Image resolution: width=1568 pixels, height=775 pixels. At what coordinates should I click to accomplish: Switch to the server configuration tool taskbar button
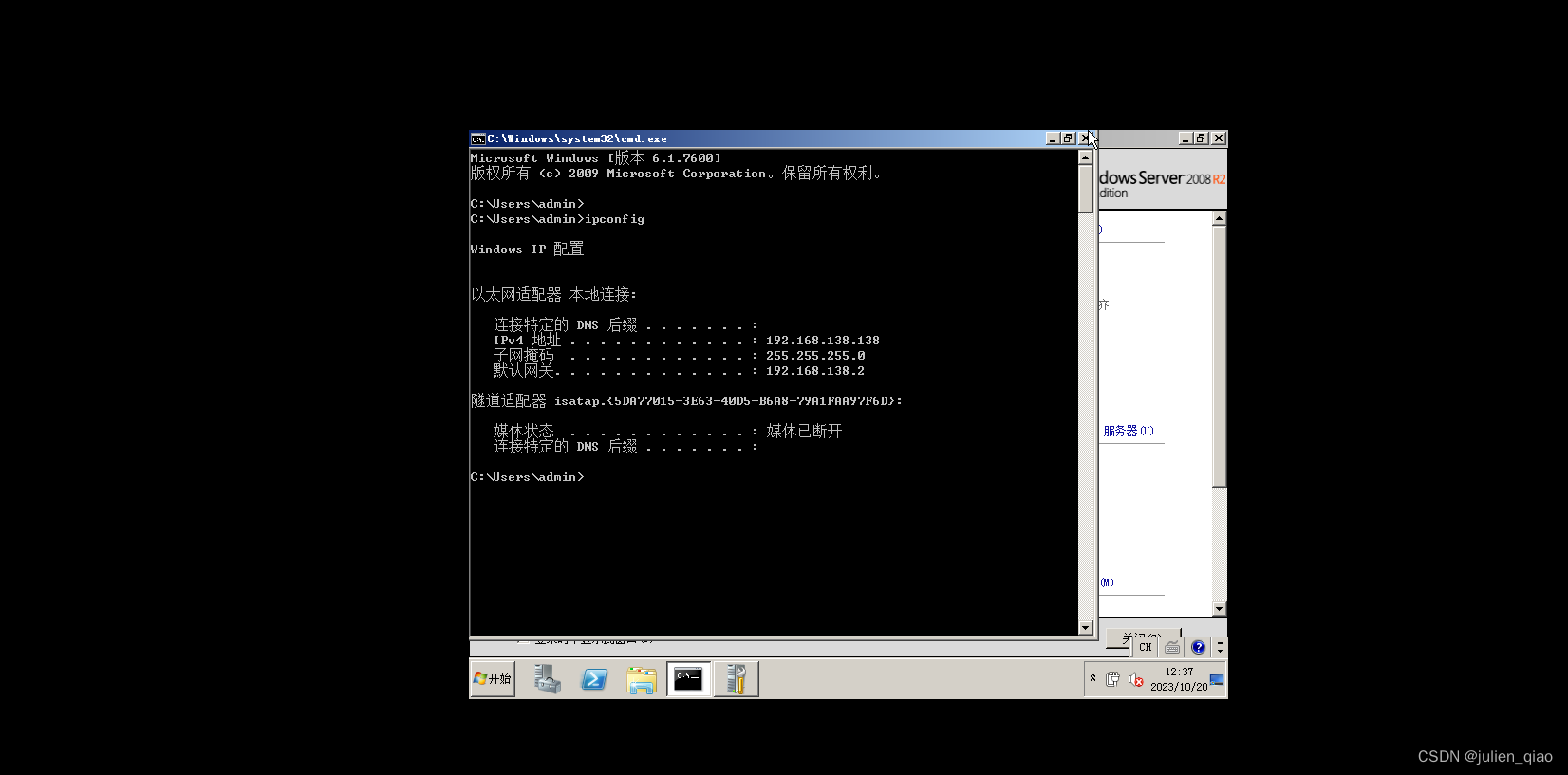pyautogui.click(x=737, y=679)
